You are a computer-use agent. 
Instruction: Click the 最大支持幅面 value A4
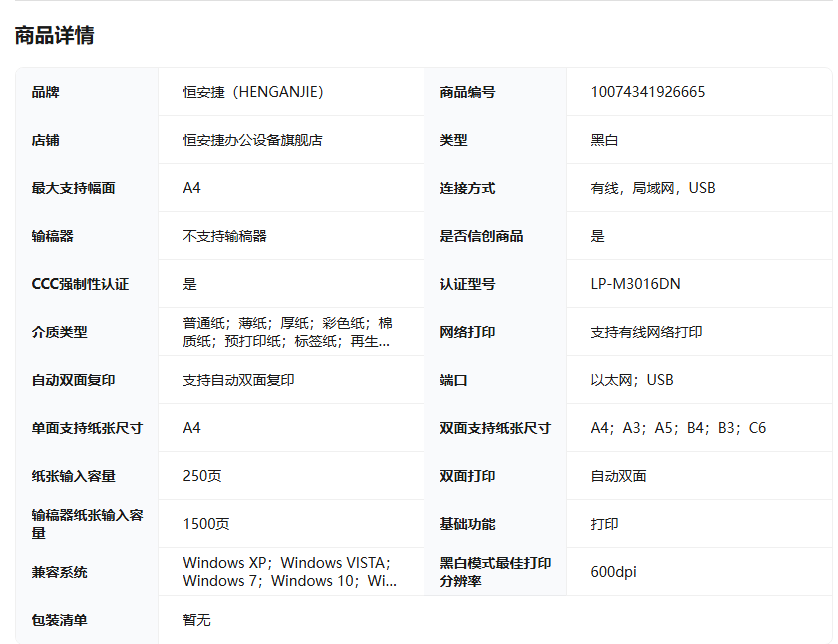pos(191,188)
